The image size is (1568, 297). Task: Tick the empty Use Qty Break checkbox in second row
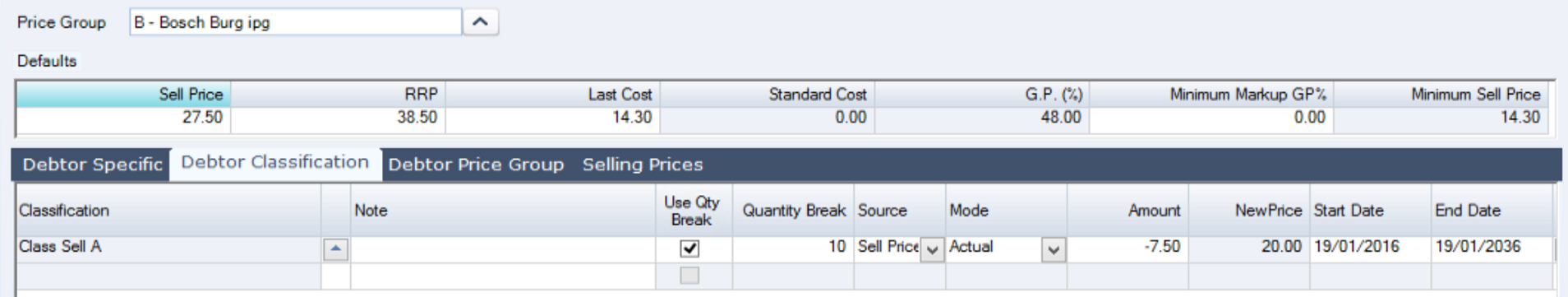click(689, 276)
